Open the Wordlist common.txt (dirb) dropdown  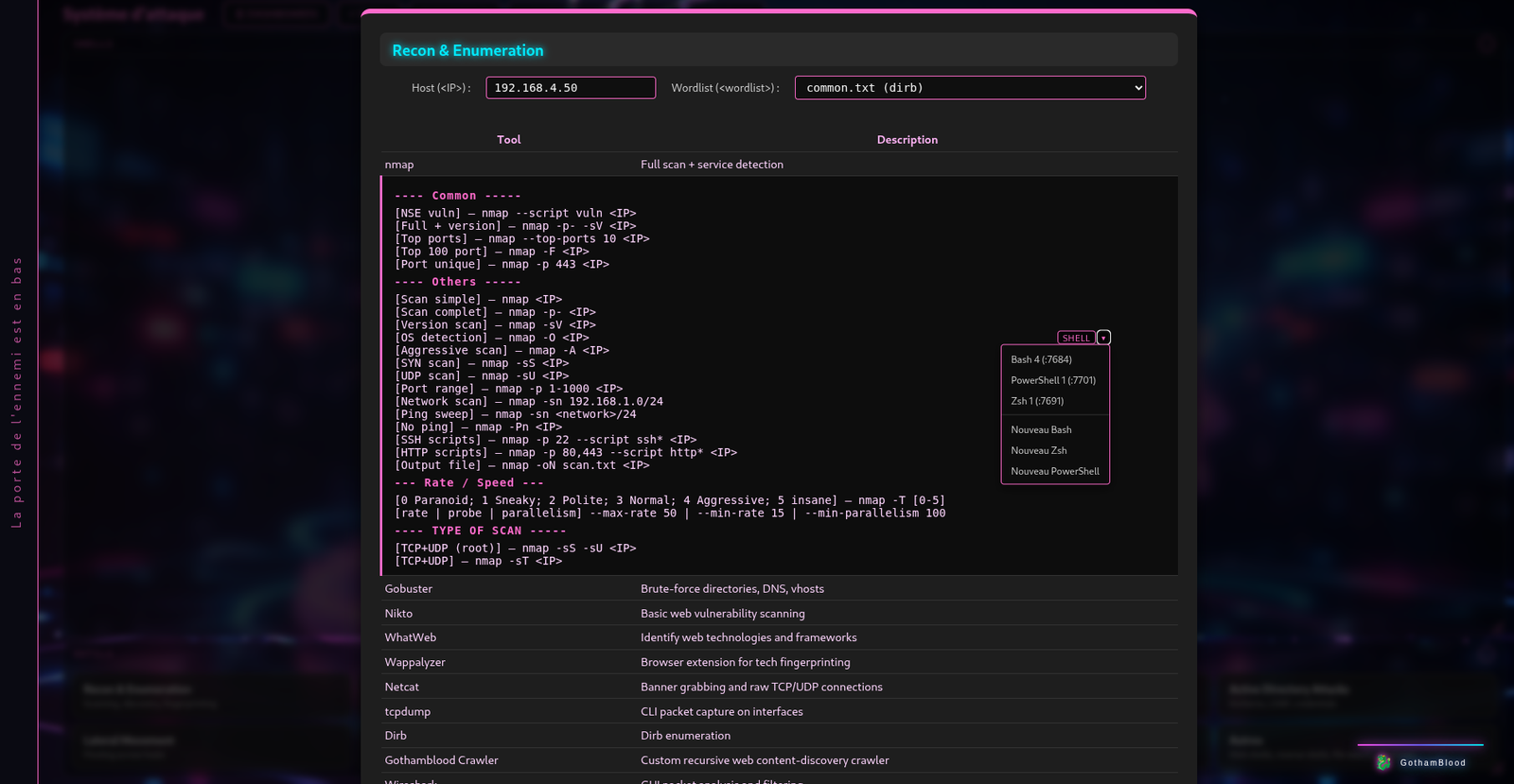tap(970, 88)
